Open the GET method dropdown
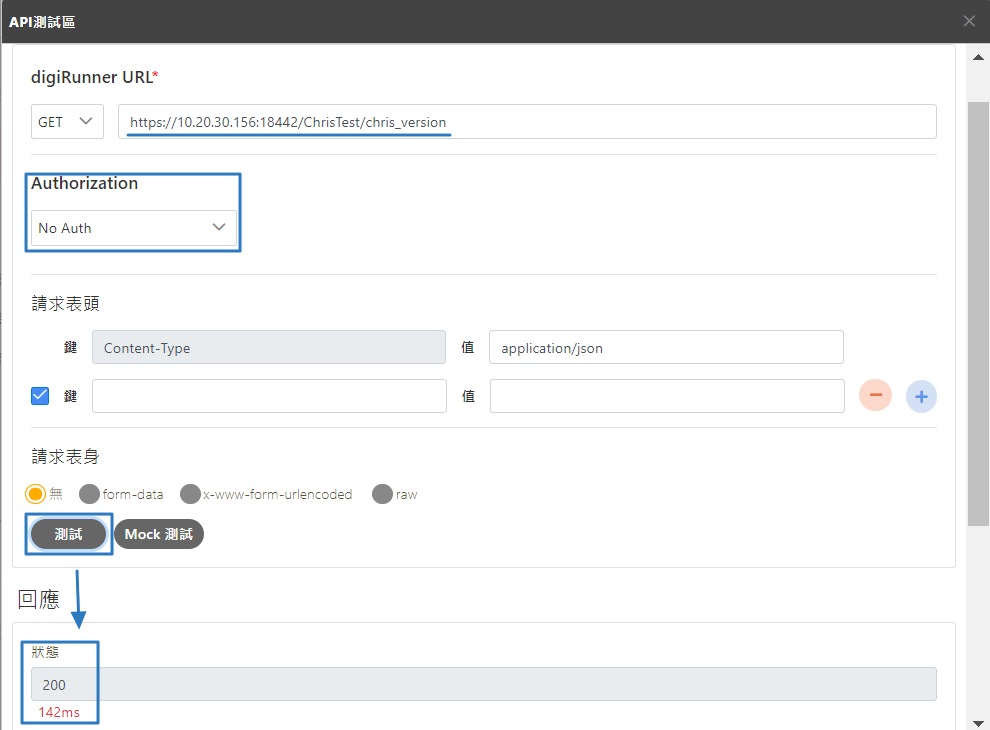Viewport: 990px width, 730px height. [x=67, y=121]
